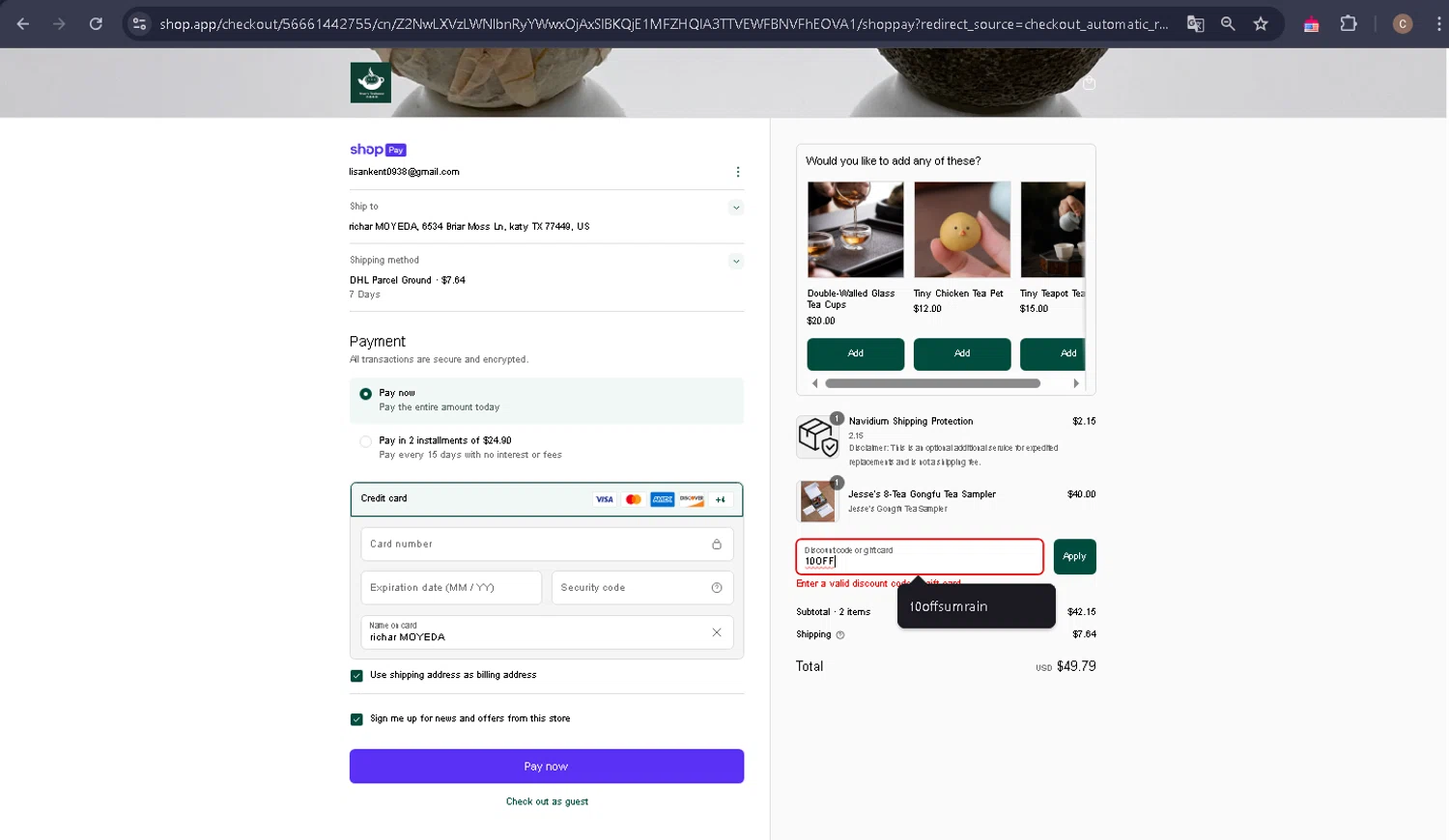Click the discount code input field
The image size is (1449, 840).
tap(920, 557)
